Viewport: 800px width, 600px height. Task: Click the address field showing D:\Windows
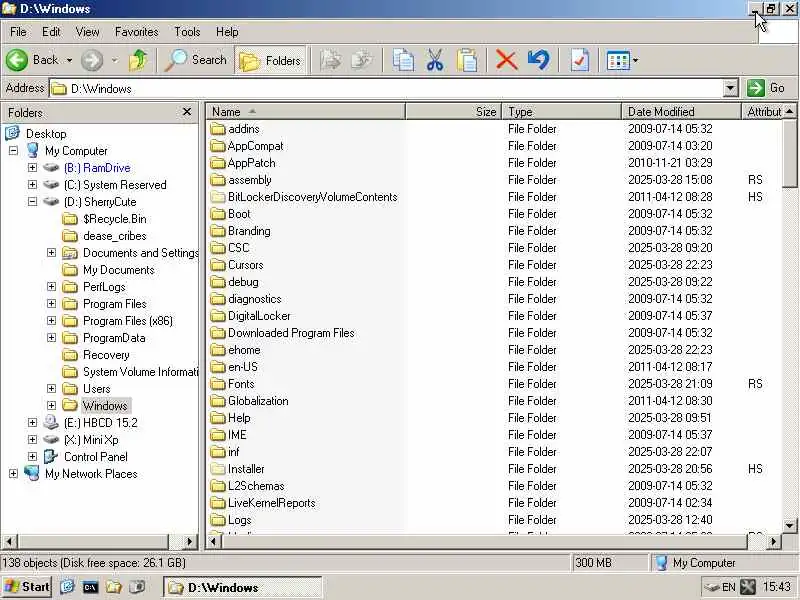pos(386,88)
